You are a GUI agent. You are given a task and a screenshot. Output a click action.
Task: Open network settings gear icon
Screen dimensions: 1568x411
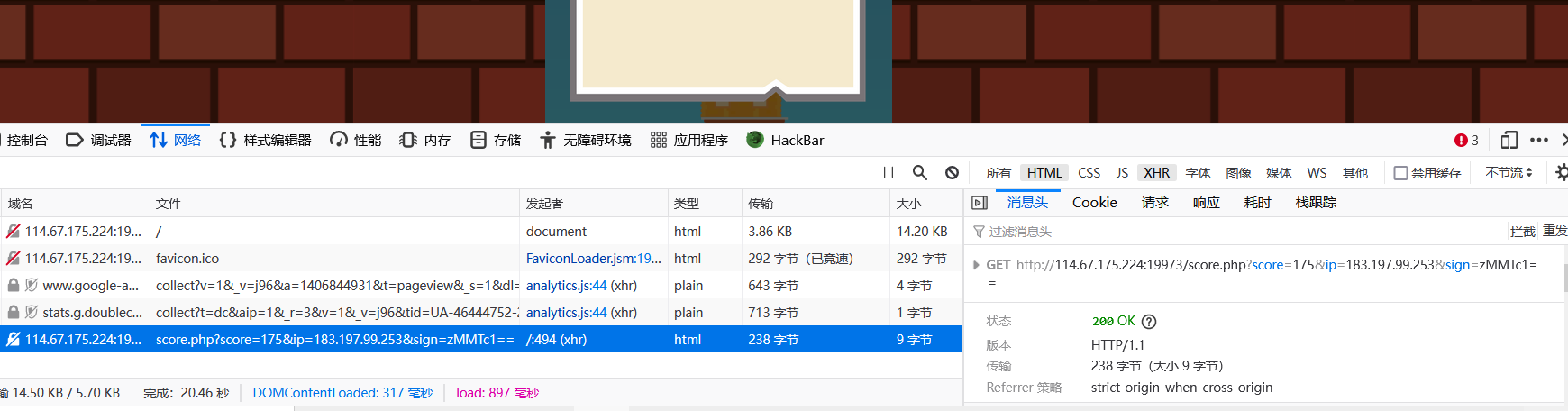tap(1562, 172)
